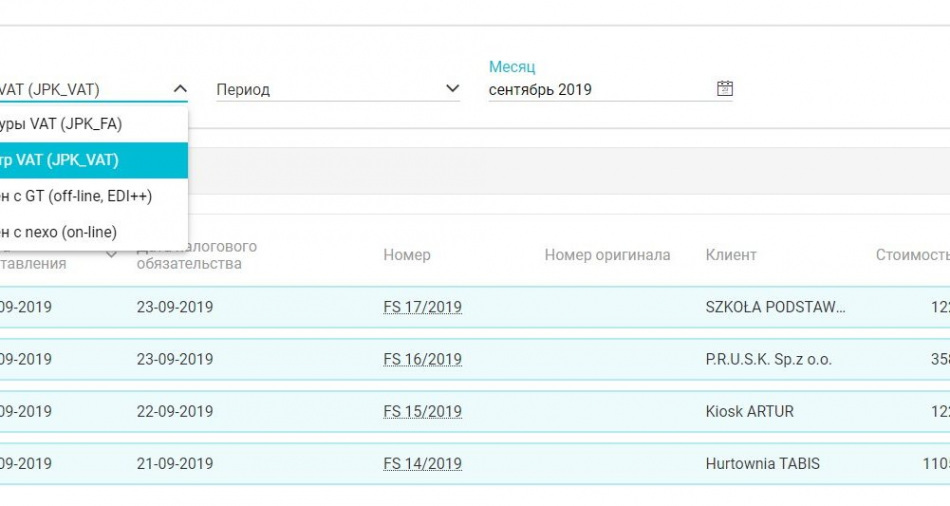Screen dimensions: 950x506
Task: Click the сентябрь 2019 month field
Action: pos(600,90)
